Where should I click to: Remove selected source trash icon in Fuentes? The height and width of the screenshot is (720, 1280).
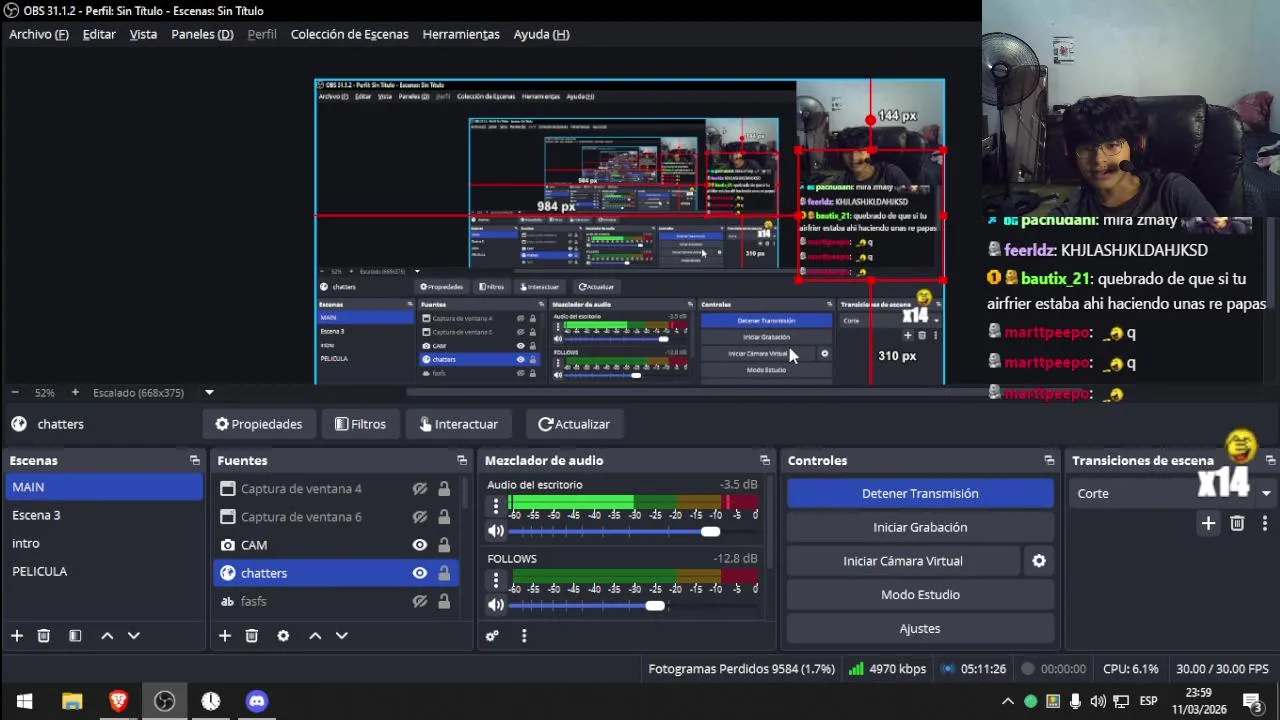point(252,636)
